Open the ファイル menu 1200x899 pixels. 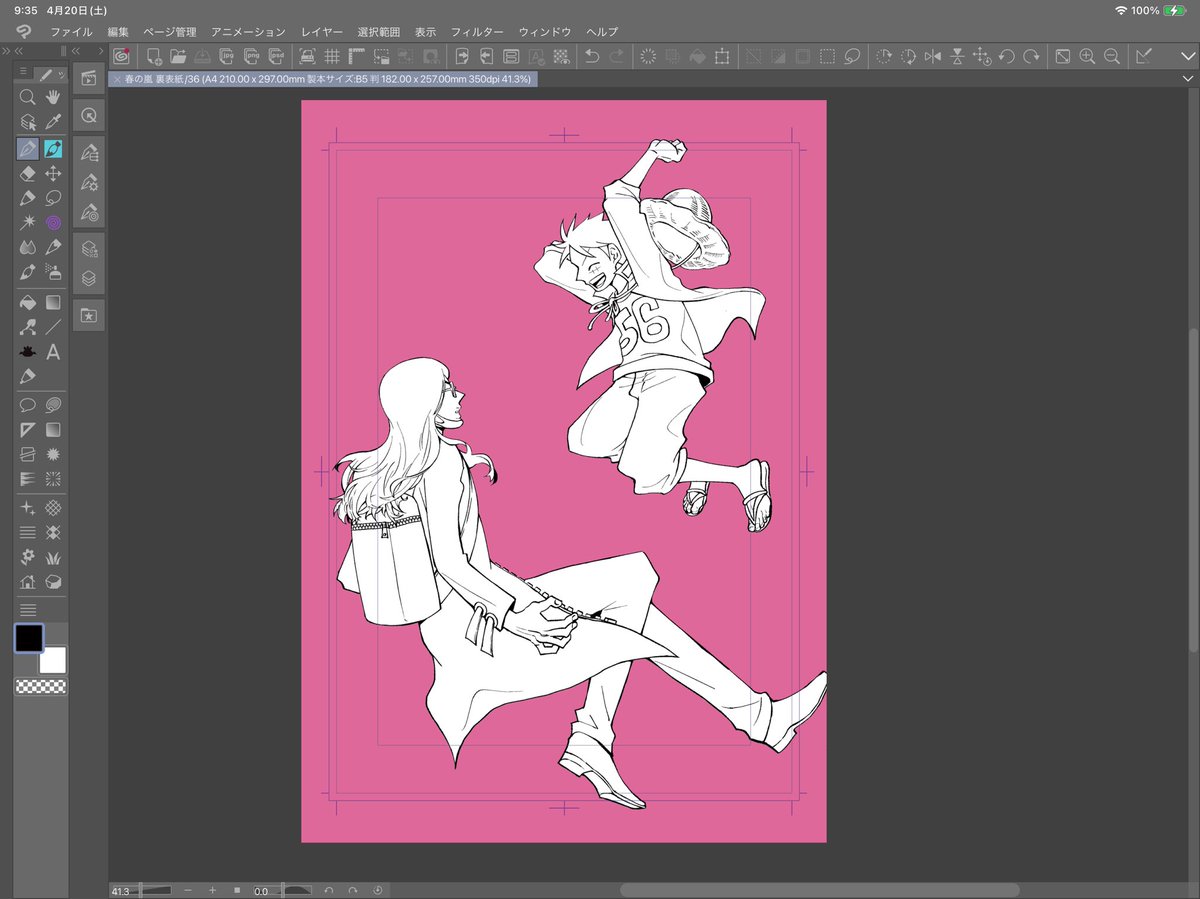point(71,32)
